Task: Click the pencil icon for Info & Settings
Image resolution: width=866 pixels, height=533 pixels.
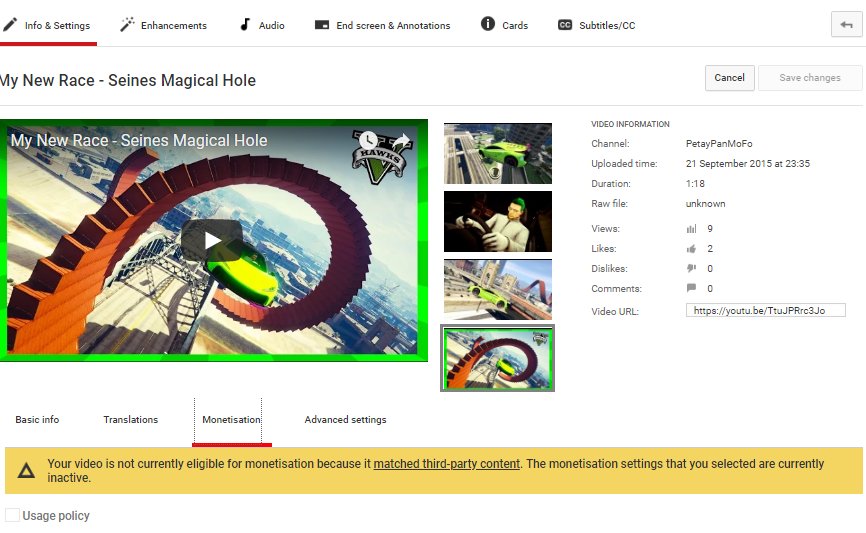Action: pyautogui.click(x=10, y=25)
